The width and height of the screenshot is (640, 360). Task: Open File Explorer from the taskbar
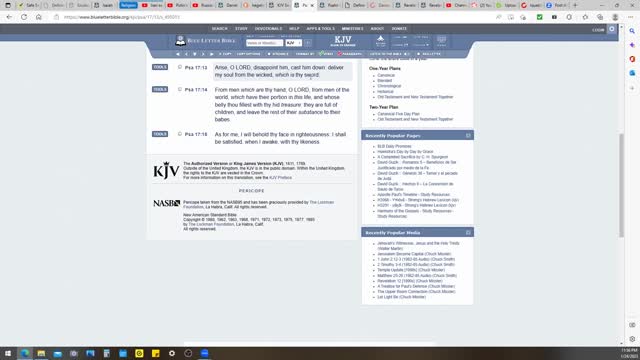pos(41,353)
